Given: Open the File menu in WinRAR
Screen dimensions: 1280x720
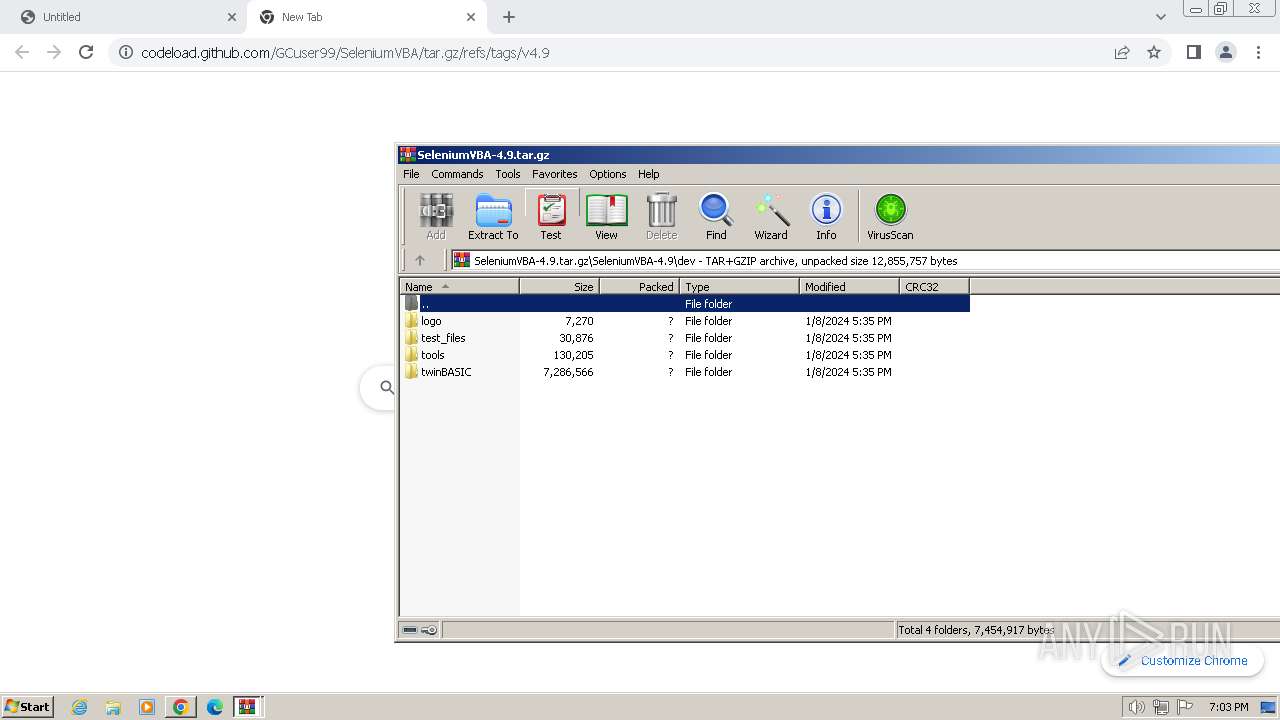Looking at the screenshot, I should [411, 174].
